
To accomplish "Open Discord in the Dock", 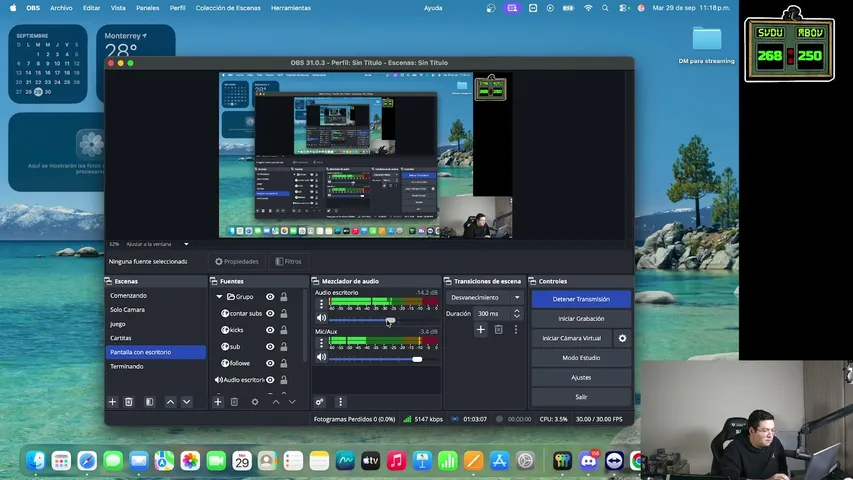I will [x=588, y=461].
